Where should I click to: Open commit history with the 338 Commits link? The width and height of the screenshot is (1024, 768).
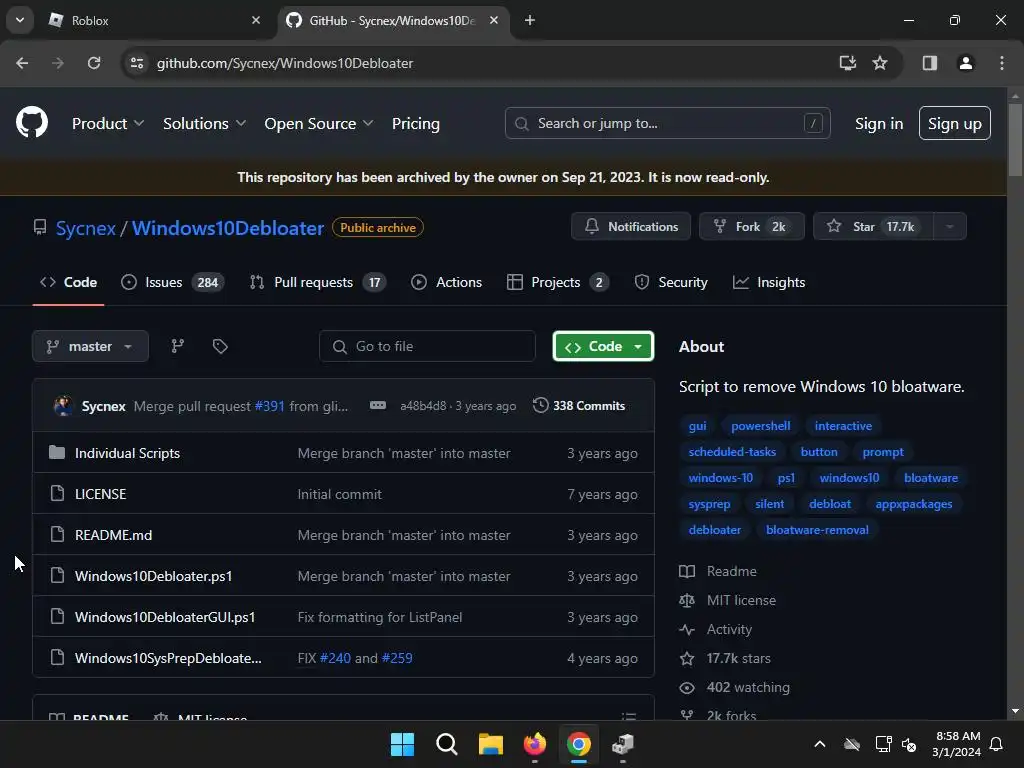(x=579, y=406)
